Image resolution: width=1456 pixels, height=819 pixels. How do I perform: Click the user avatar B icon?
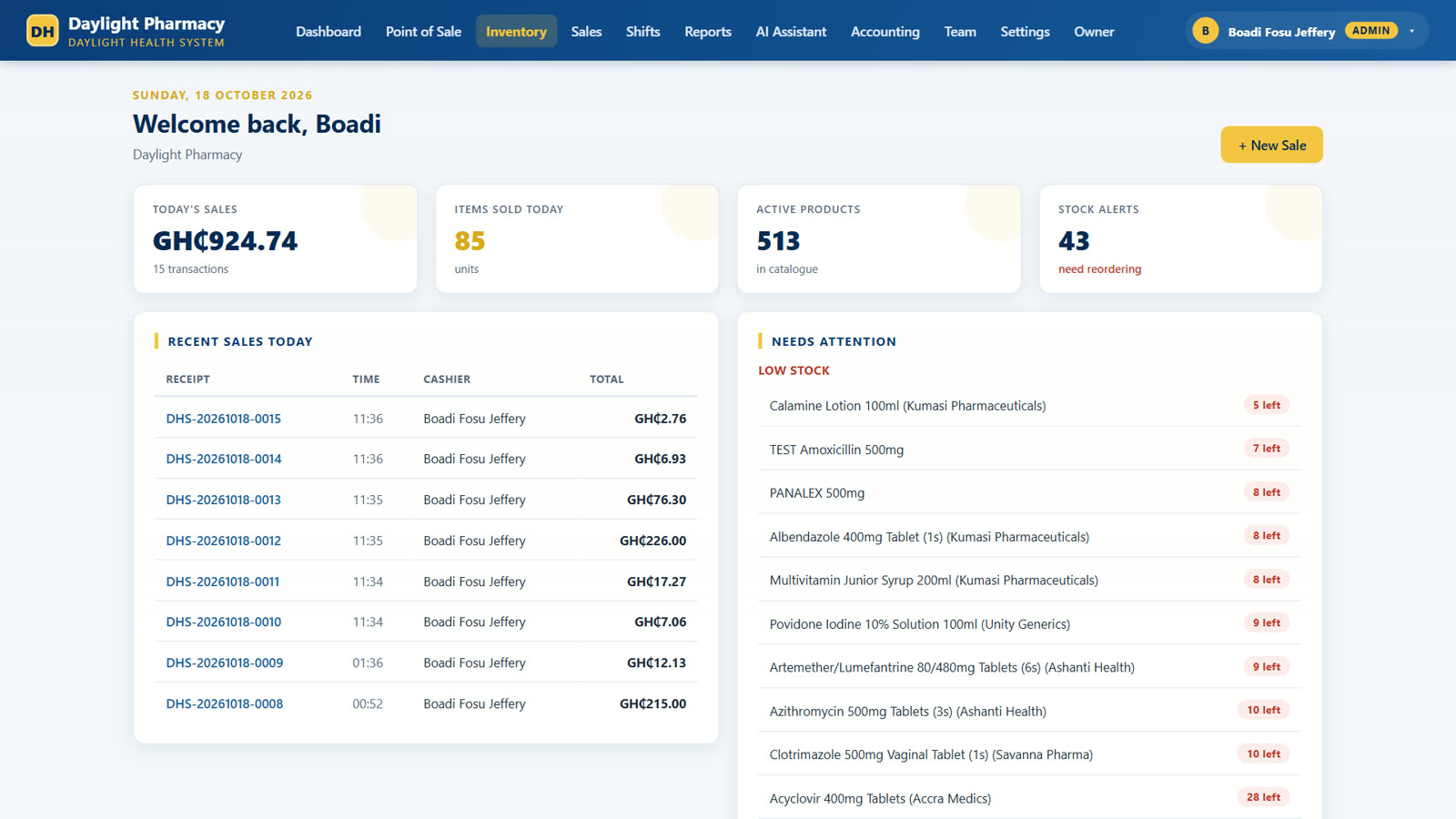pyautogui.click(x=1205, y=31)
